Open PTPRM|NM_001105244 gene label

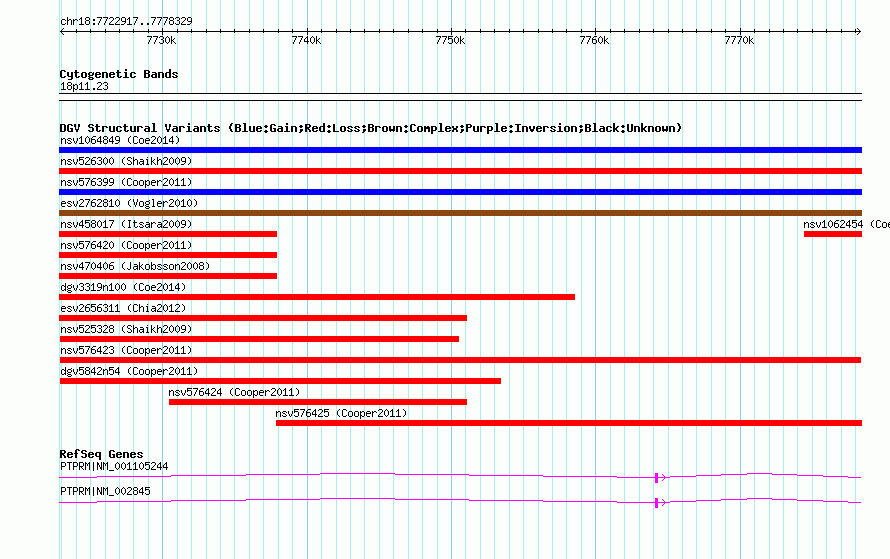114,466
